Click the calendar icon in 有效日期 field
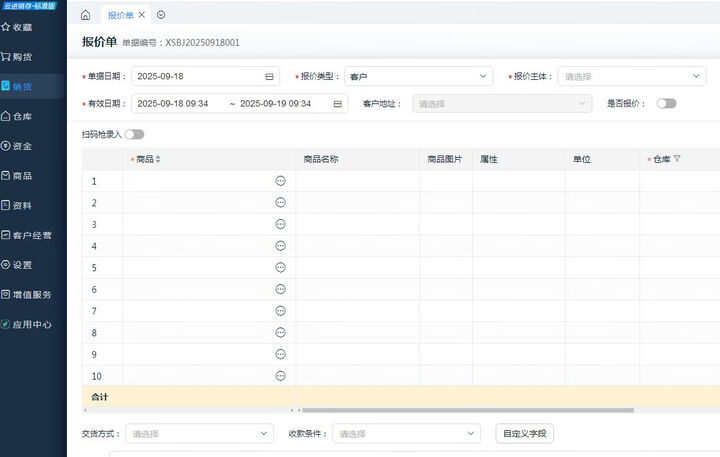 click(337, 103)
